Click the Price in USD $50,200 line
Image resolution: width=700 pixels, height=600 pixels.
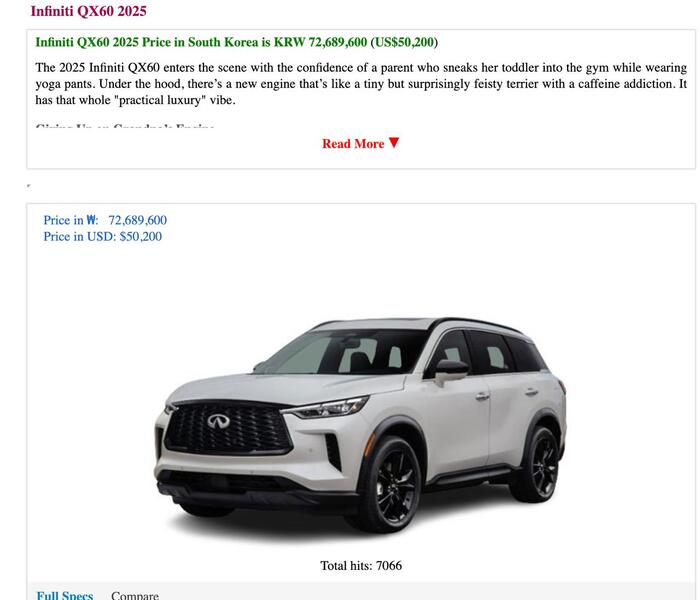103,237
